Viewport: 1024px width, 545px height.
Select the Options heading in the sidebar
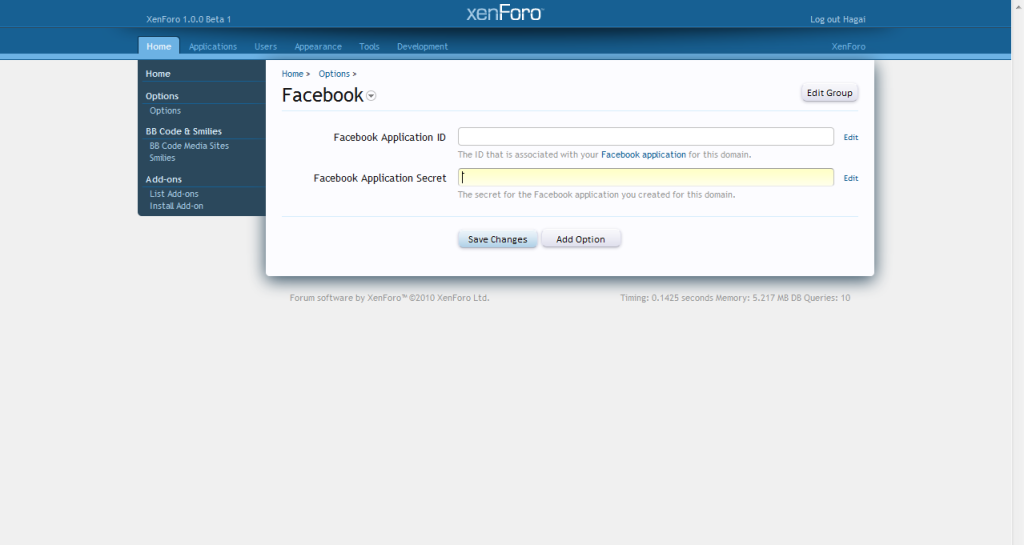pos(162,96)
